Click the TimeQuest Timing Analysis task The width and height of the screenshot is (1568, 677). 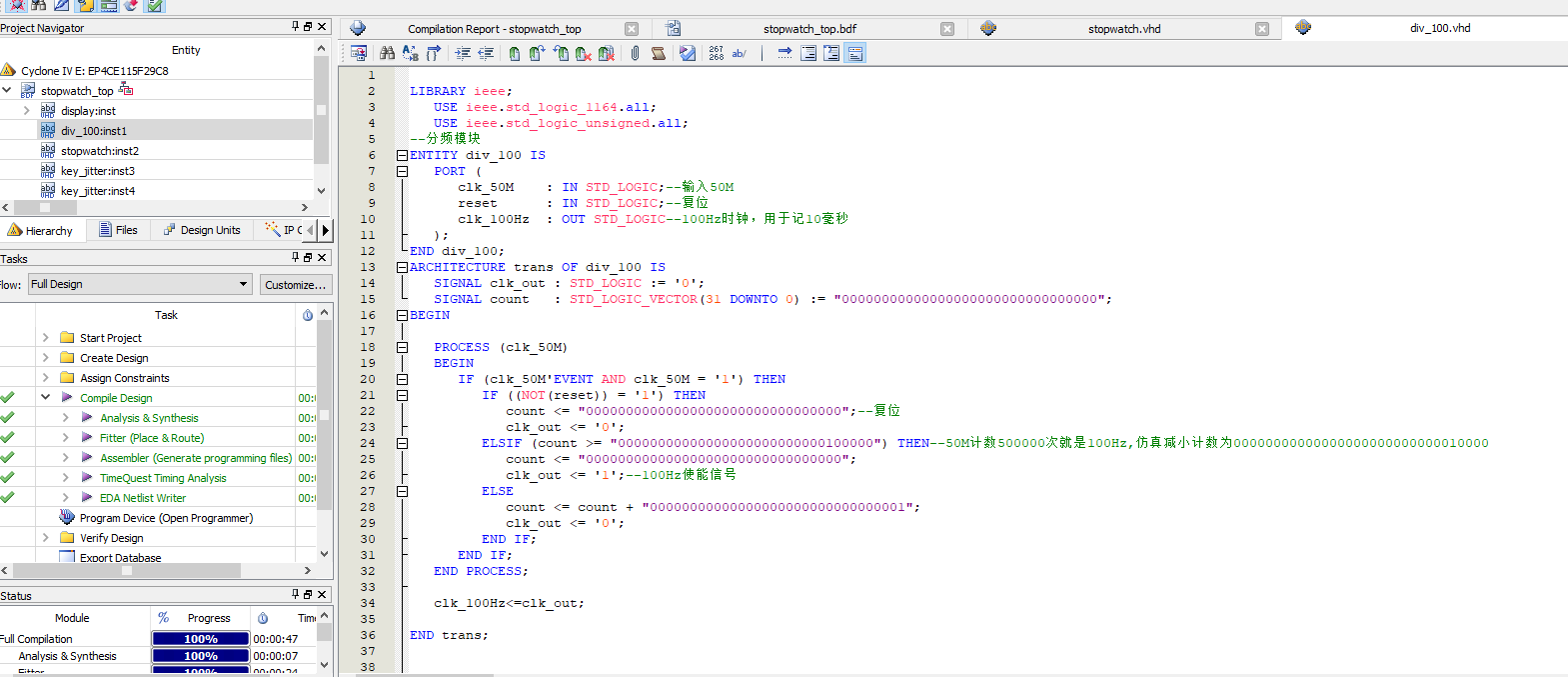click(x=163, y=477)
